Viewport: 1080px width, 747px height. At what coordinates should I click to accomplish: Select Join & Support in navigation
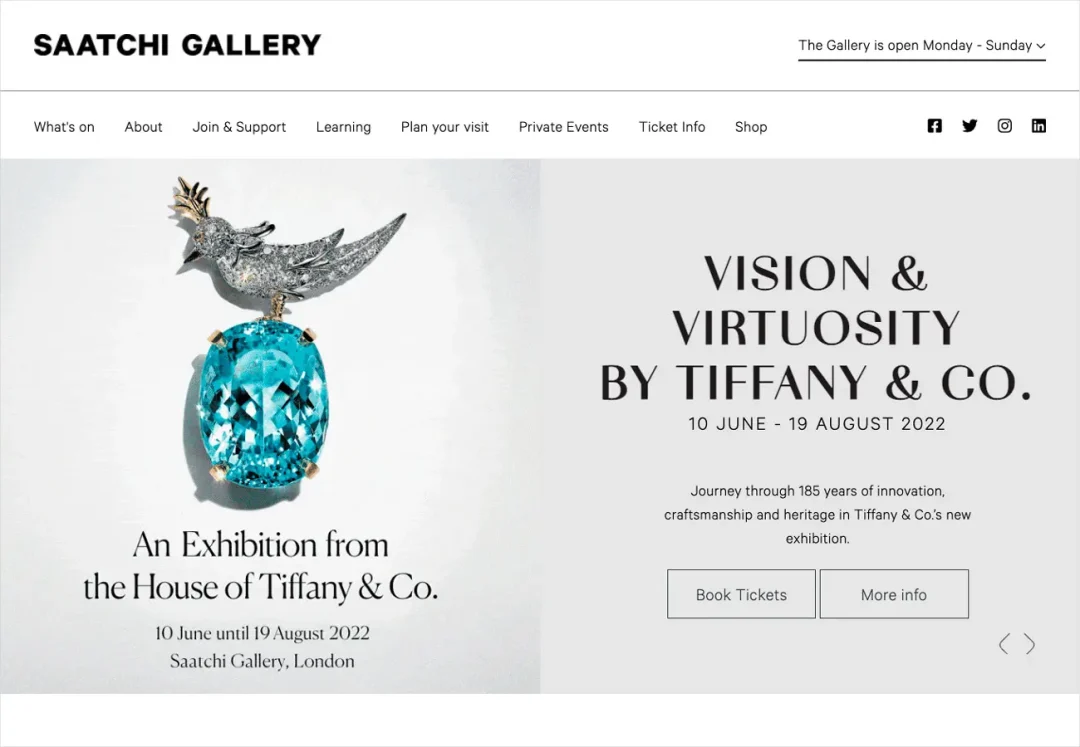coord(239,127)
